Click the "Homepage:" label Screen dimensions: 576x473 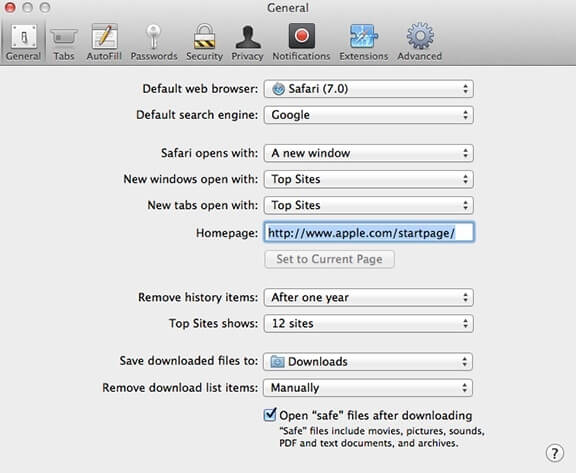[x=227, y=233]
